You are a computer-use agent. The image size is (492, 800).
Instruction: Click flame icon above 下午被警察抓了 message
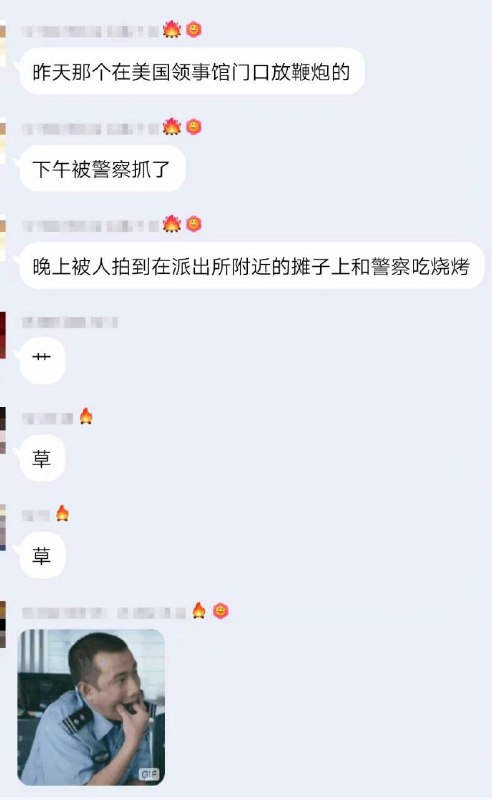(x=172, y=126)
